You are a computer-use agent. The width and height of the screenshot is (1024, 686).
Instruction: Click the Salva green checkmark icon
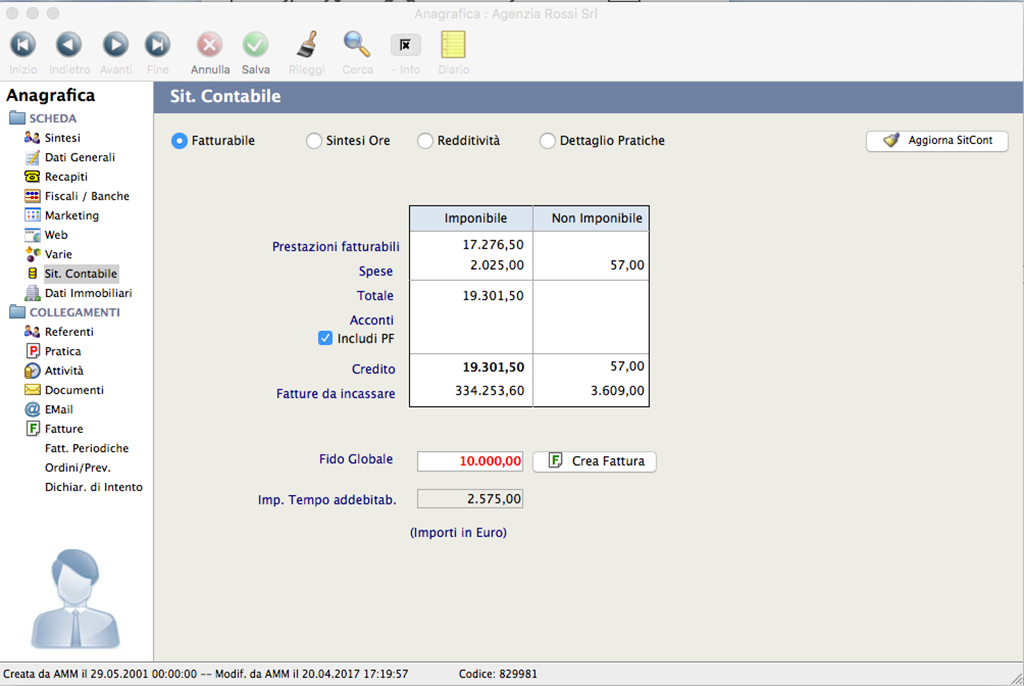click(x=255, y=45)
